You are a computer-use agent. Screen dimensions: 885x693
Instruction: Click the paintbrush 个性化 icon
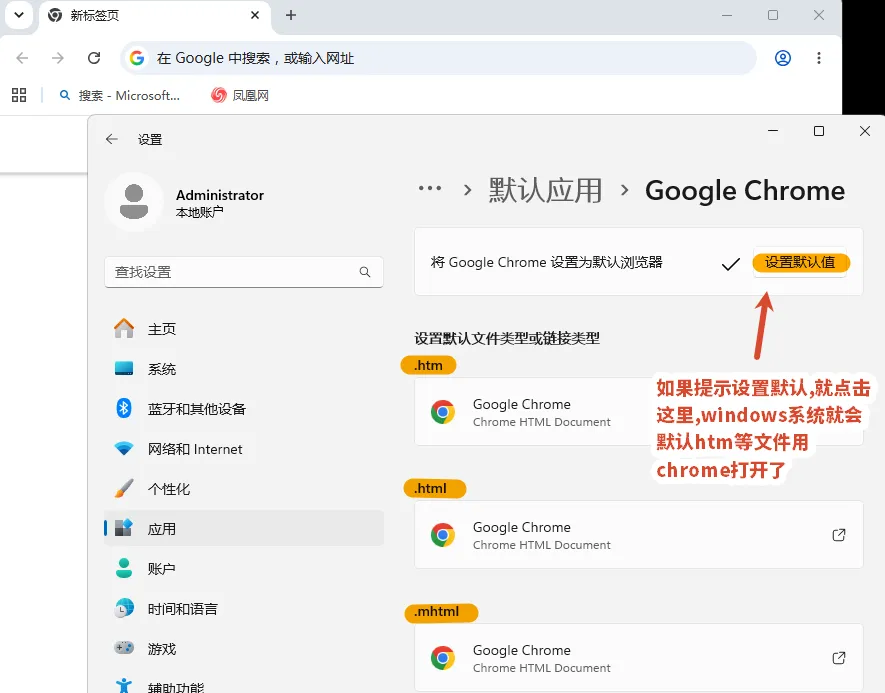pyautogui.click(x=124, y=488)
